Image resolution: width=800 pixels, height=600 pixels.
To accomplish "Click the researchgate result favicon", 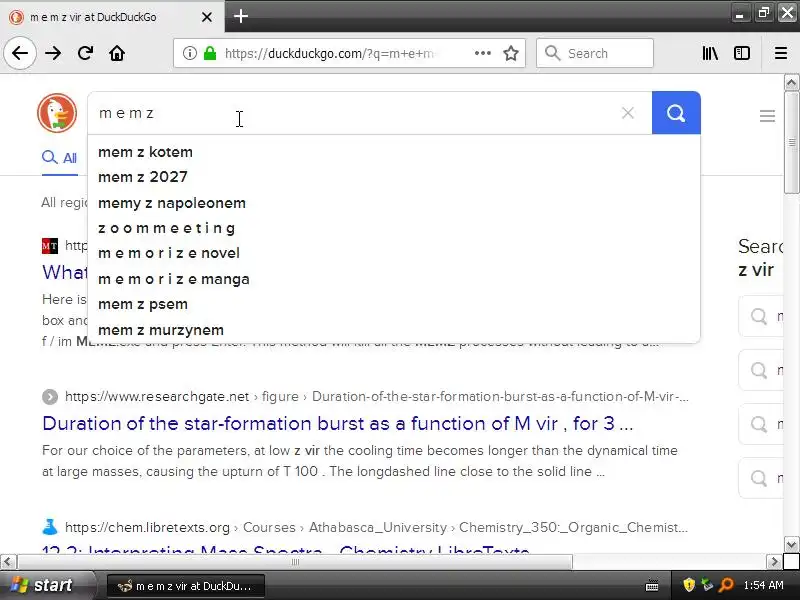I will pos(50,396).
